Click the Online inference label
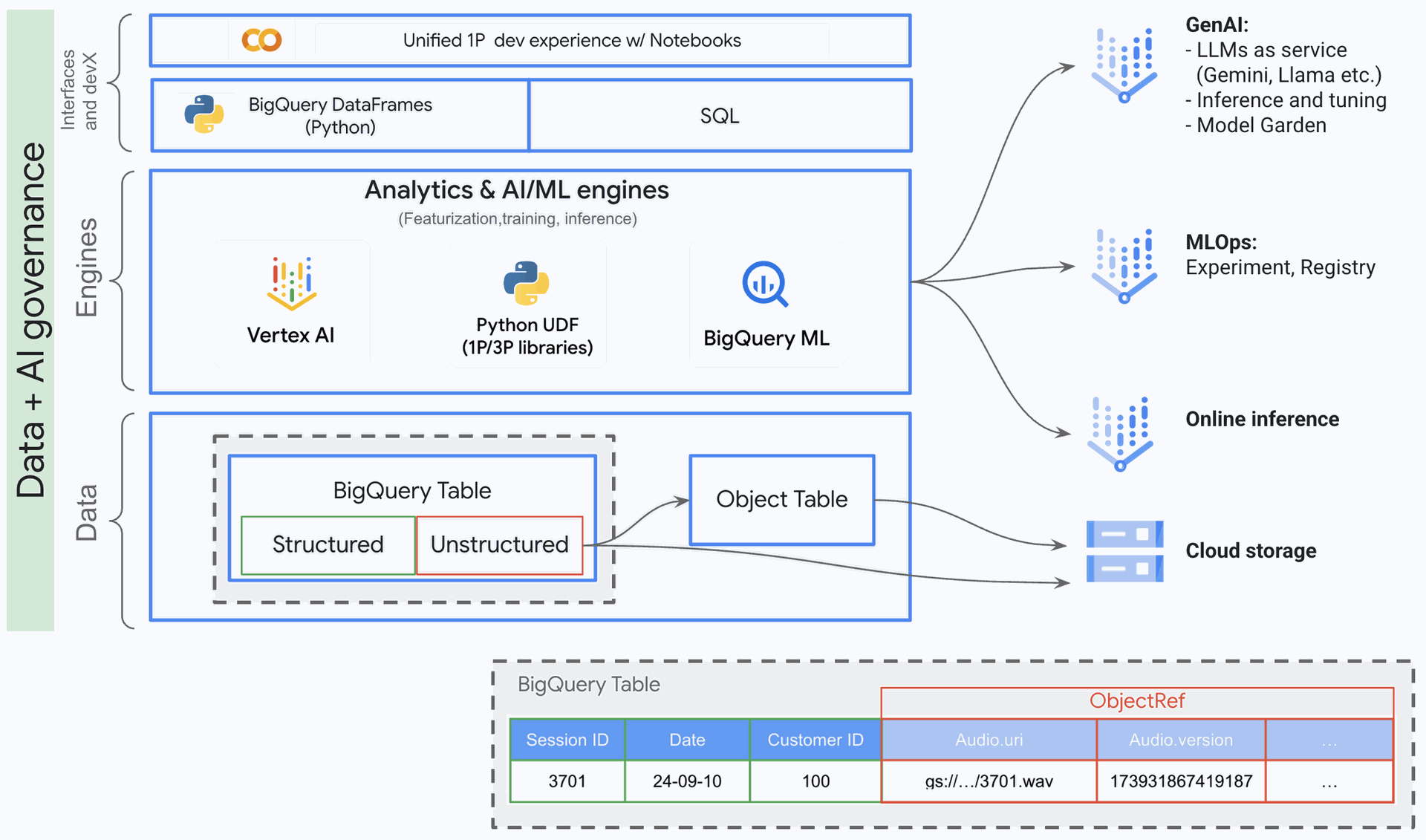 pyautogui.click(x=1262, y=419)
